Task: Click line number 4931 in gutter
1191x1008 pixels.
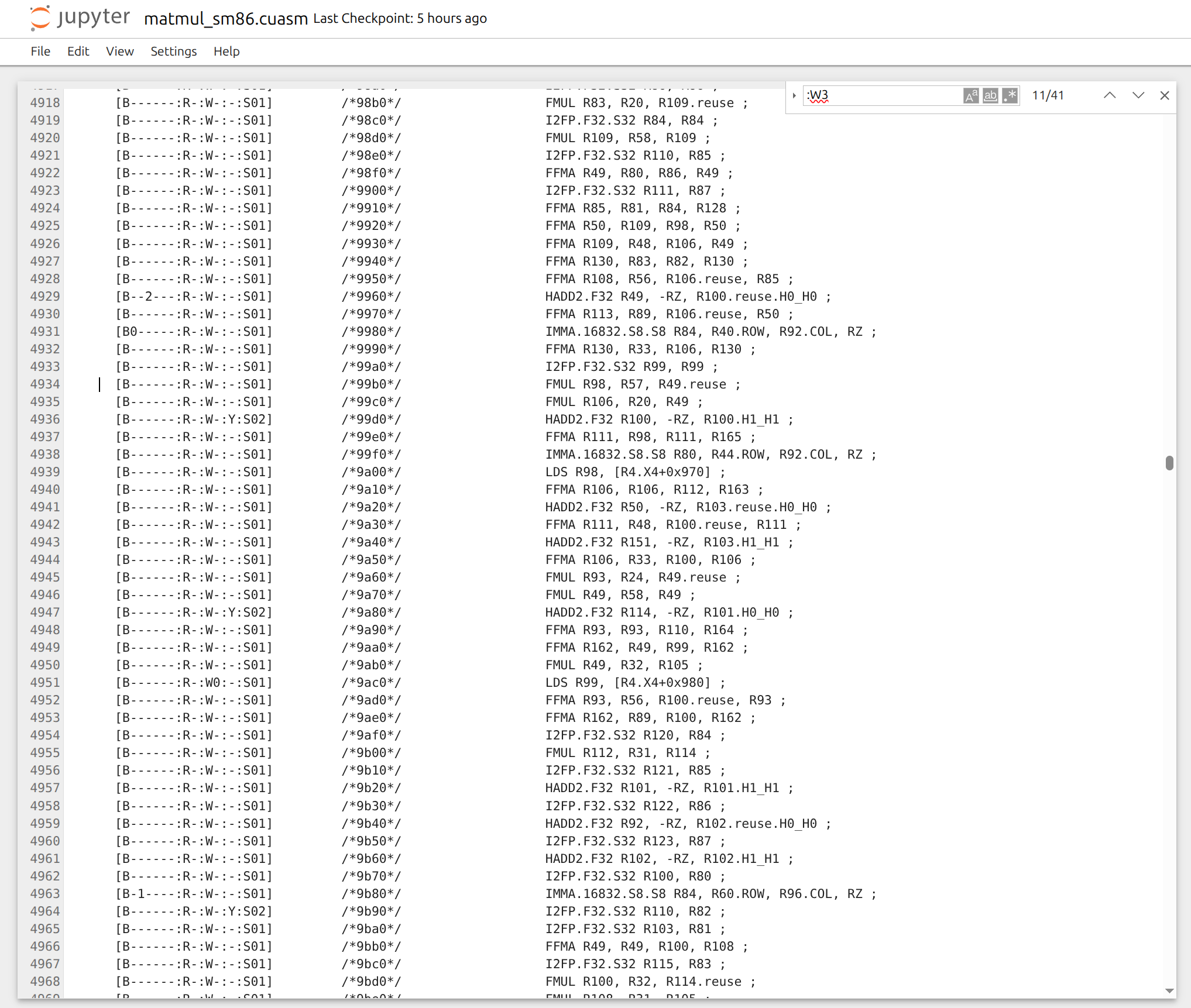Action: 45,332
